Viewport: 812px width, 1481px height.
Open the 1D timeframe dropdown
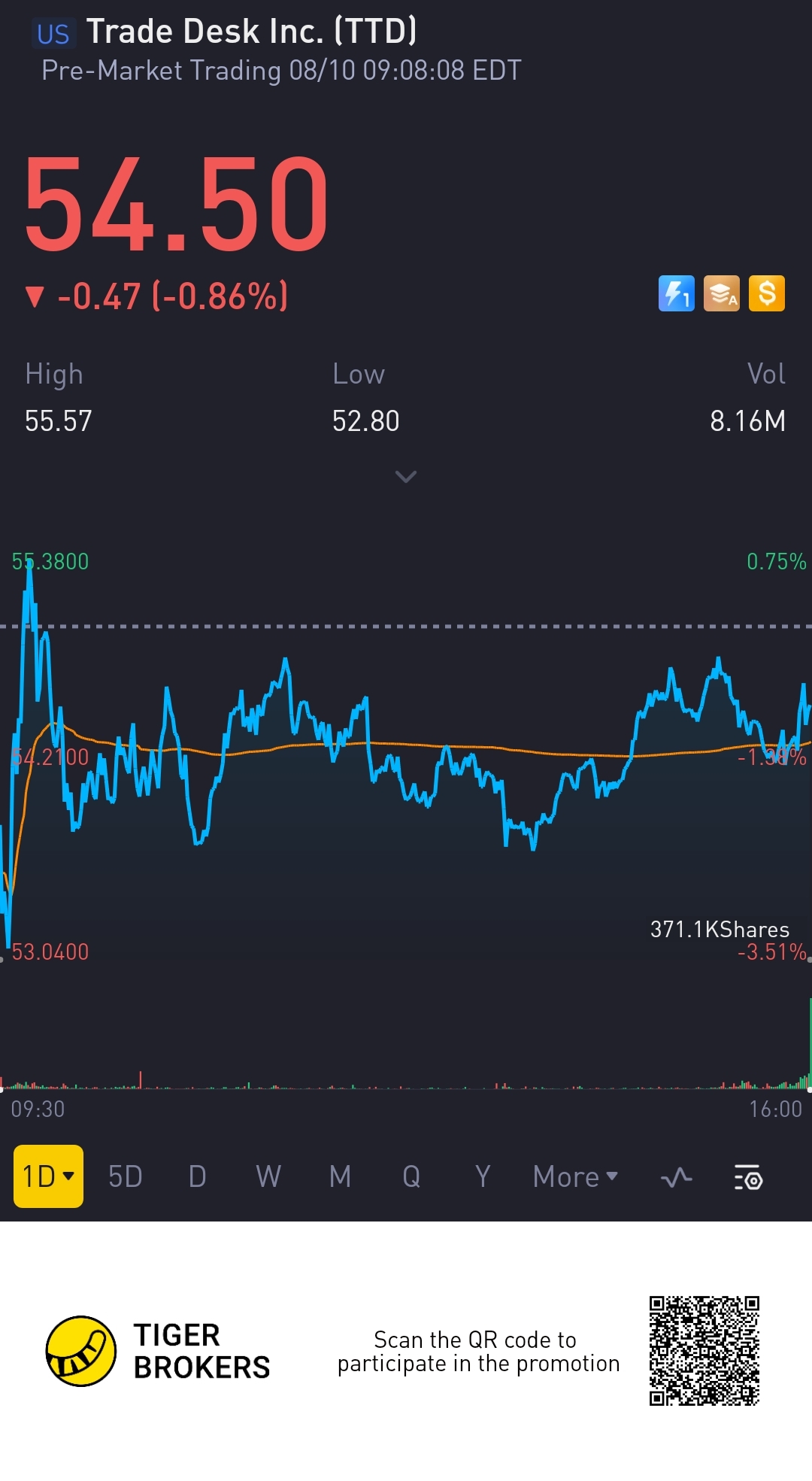point(48,1176)
